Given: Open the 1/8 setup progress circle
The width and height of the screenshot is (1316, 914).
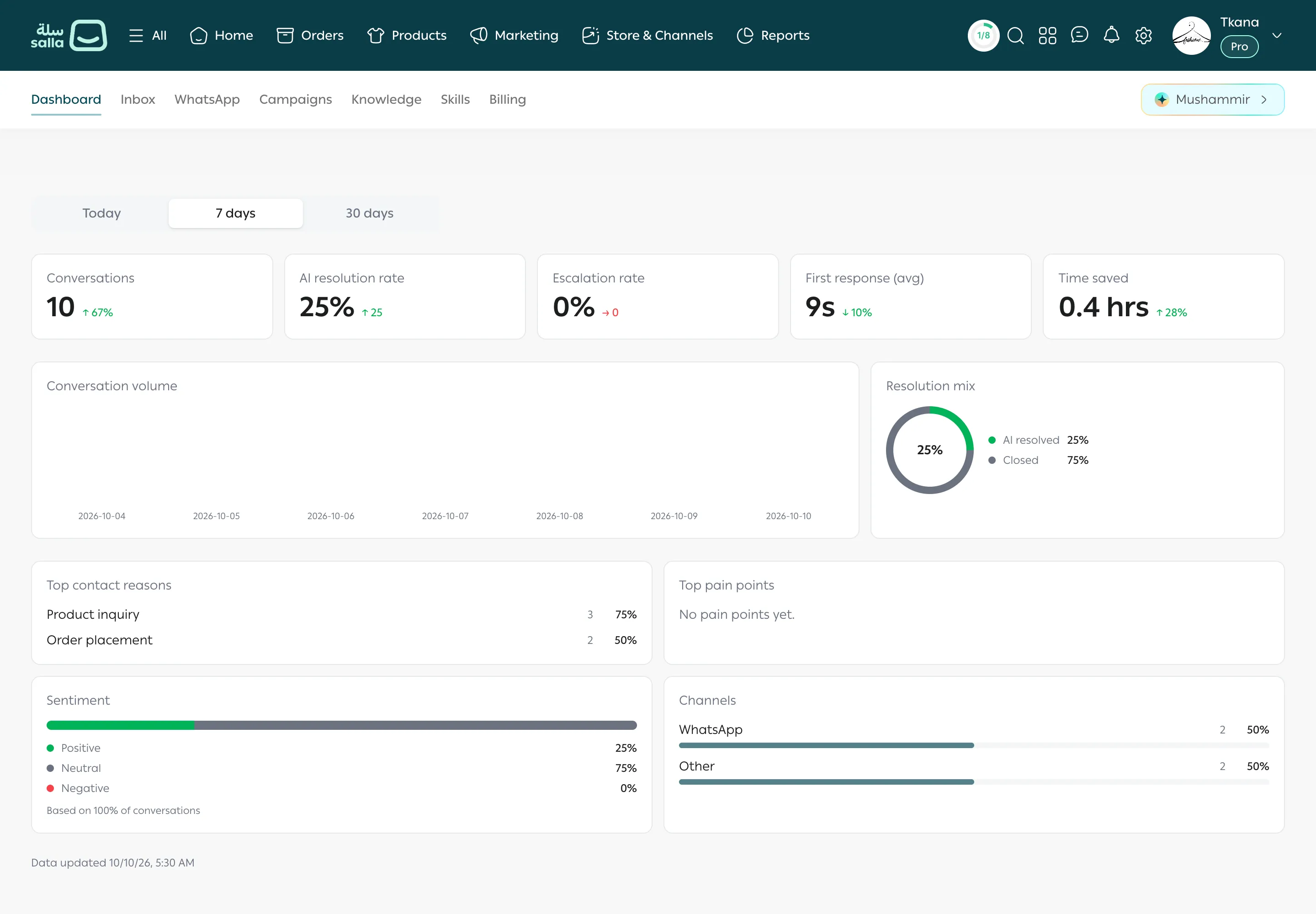Looking at the screenshot, I should [x=983, y=36].
